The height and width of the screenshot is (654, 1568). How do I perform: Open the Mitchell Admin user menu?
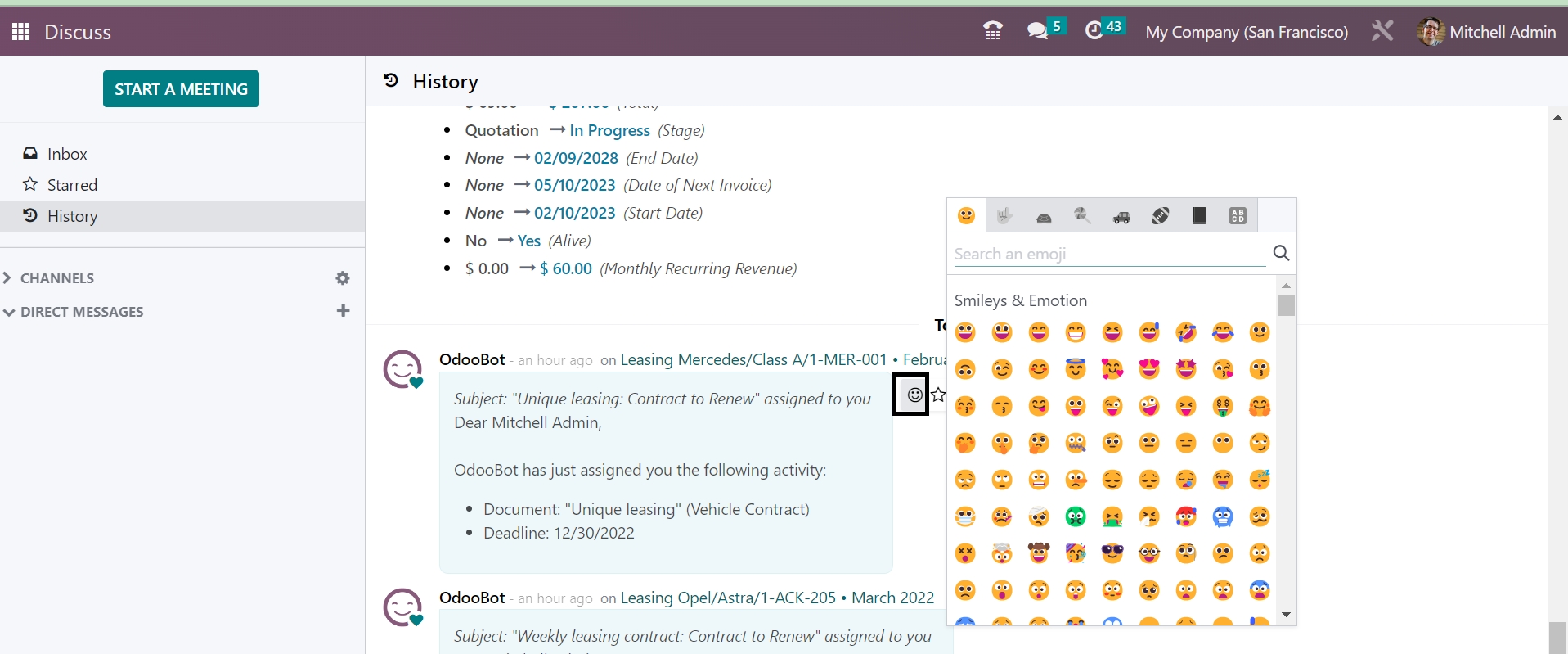[1487, 32]
